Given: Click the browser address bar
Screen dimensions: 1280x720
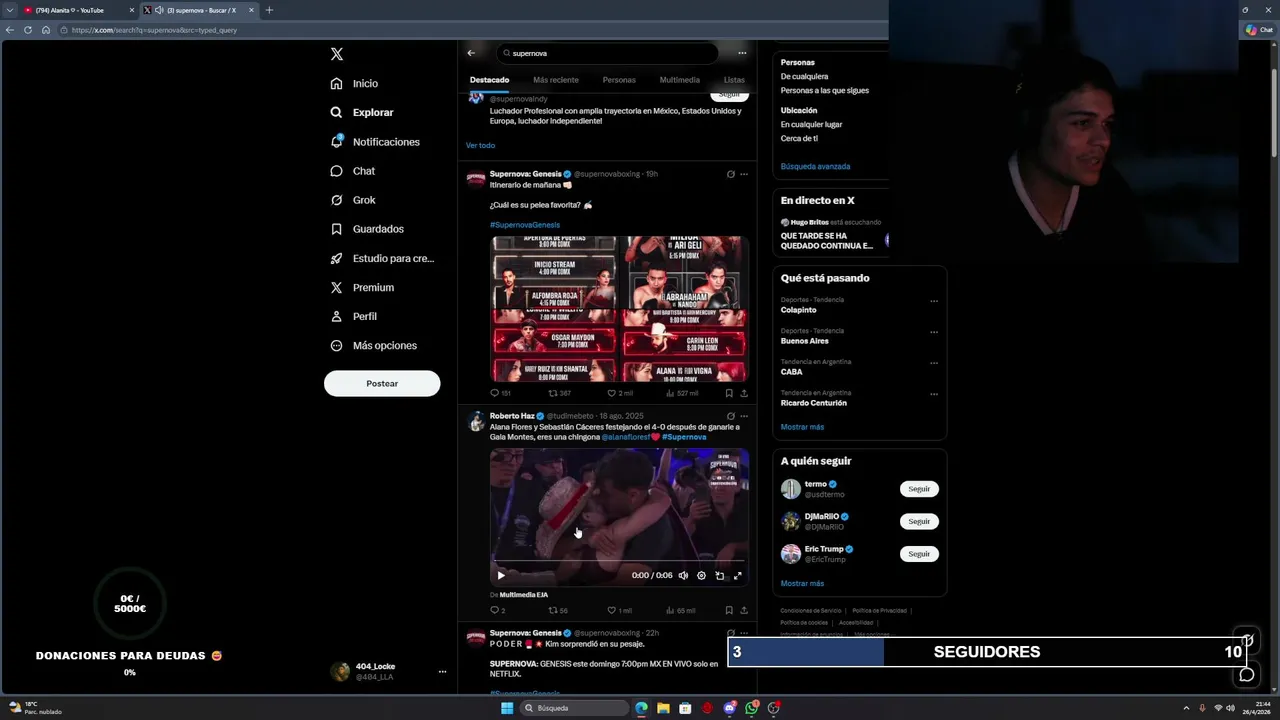Looking at the screenshot, I should pyautogui.click(x=470, y=30).
